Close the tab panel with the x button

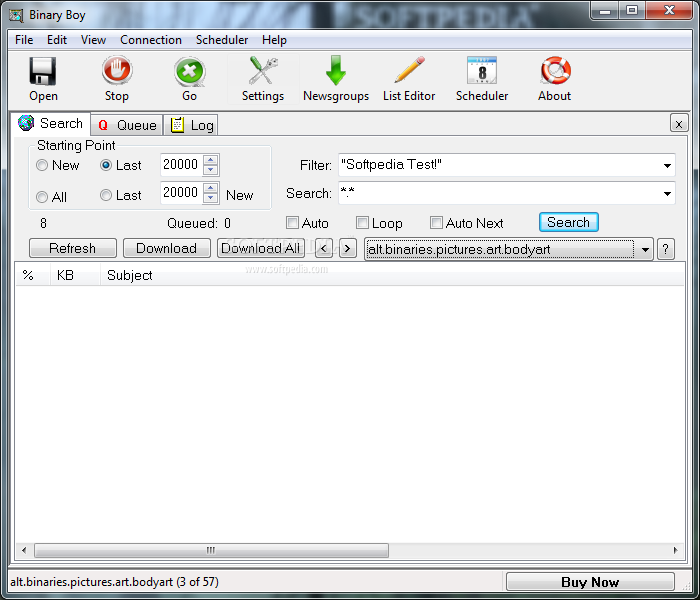pyautogui.click(x=679, y=124)
